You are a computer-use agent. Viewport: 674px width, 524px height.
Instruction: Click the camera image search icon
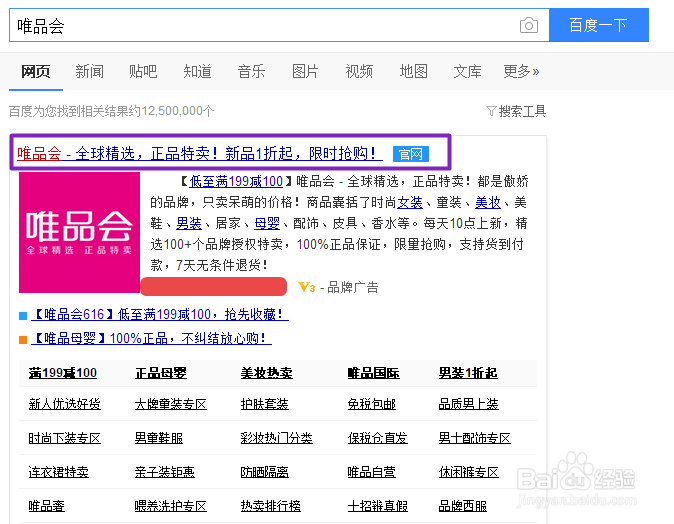click(x=529, y=25)
